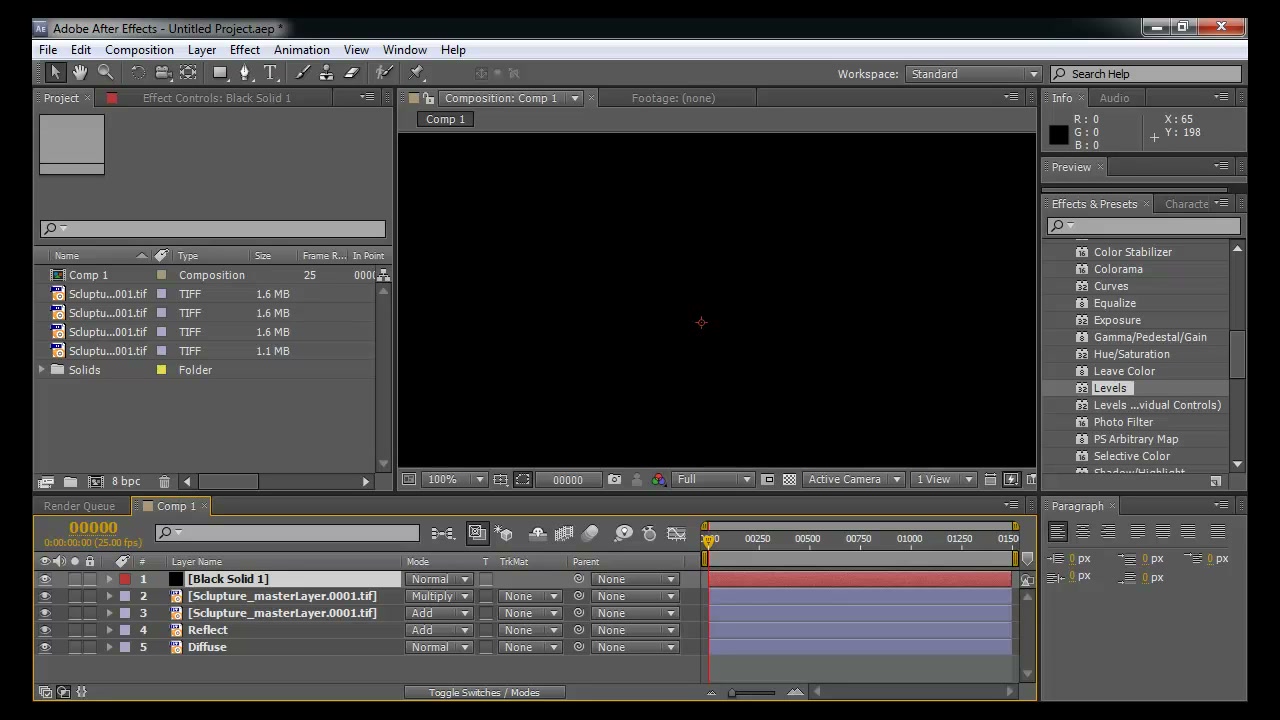Image resolution: width=1280 pixels, height=720 pixels.
Task: Hide the Black Solid 1 layer
Action: (45, 579)
